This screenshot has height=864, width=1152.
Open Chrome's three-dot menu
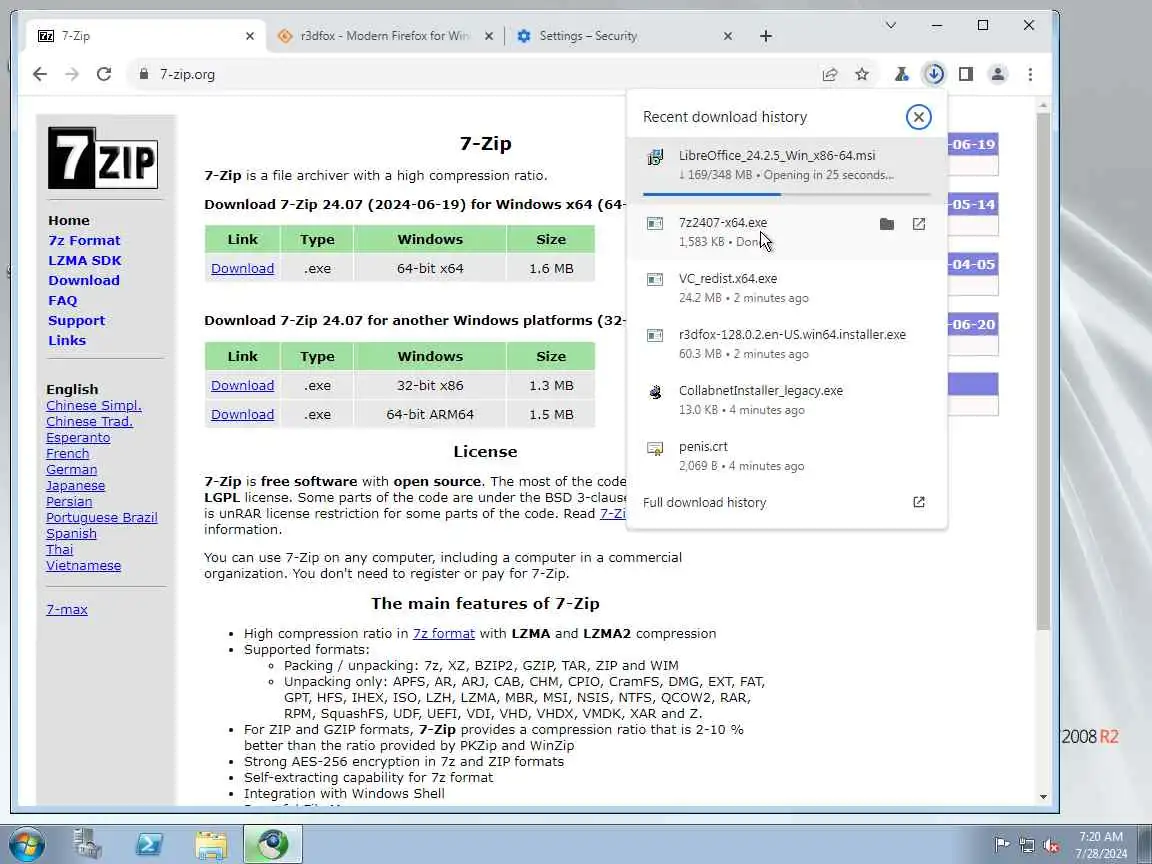pos(1030,74)
